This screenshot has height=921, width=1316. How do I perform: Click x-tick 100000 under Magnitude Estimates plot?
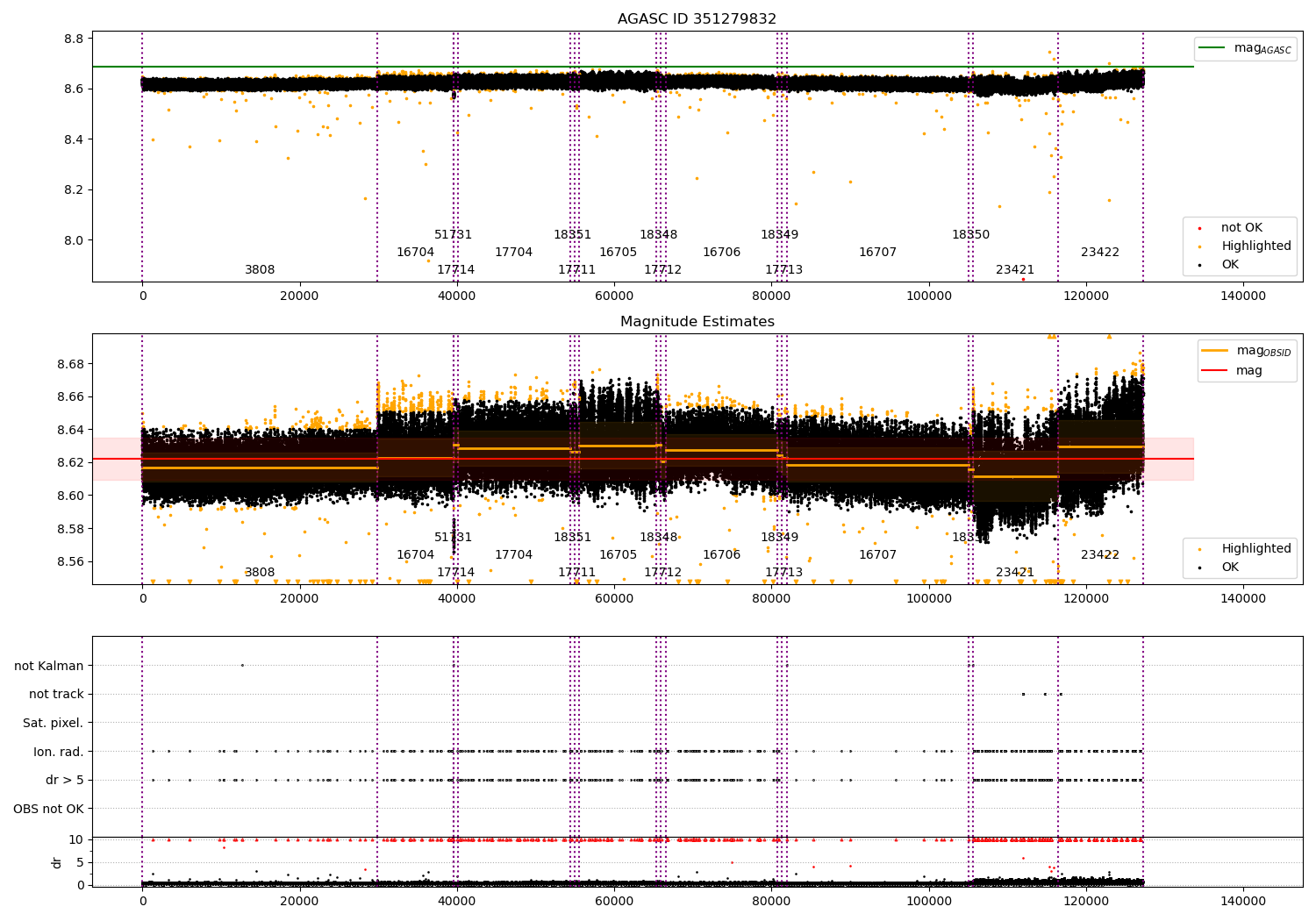tap(929, 599)
